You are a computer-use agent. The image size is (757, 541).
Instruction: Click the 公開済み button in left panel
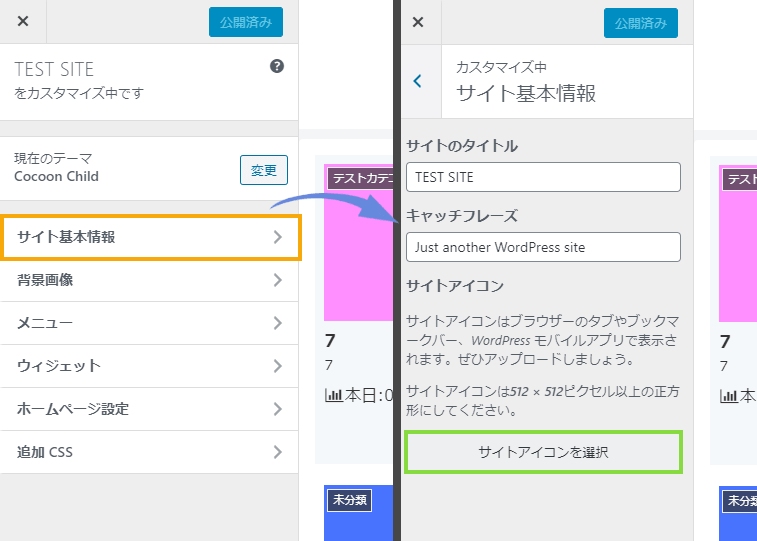[x=246, y=22]
